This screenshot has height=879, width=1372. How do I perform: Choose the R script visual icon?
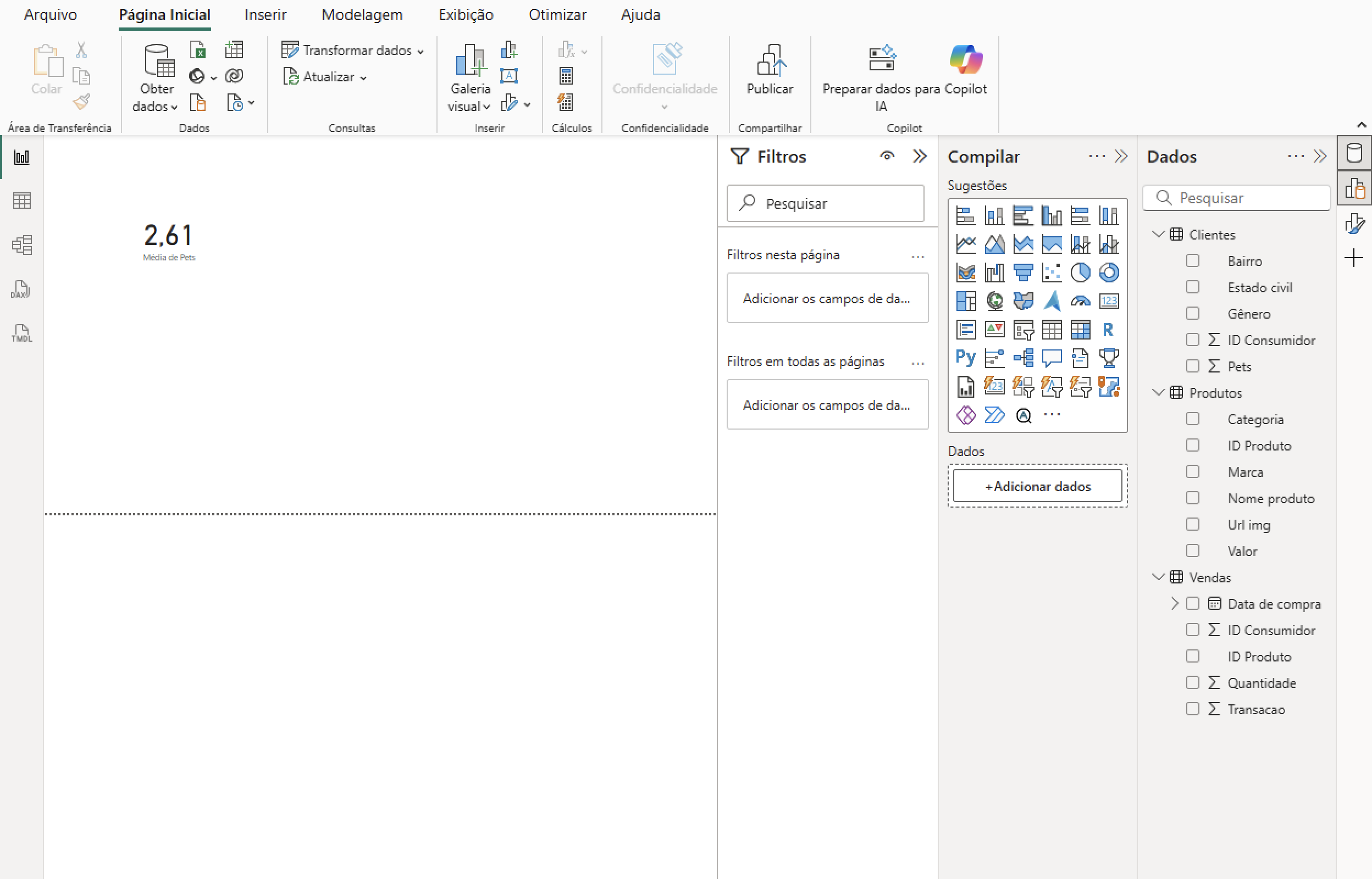pos(1108,329)
